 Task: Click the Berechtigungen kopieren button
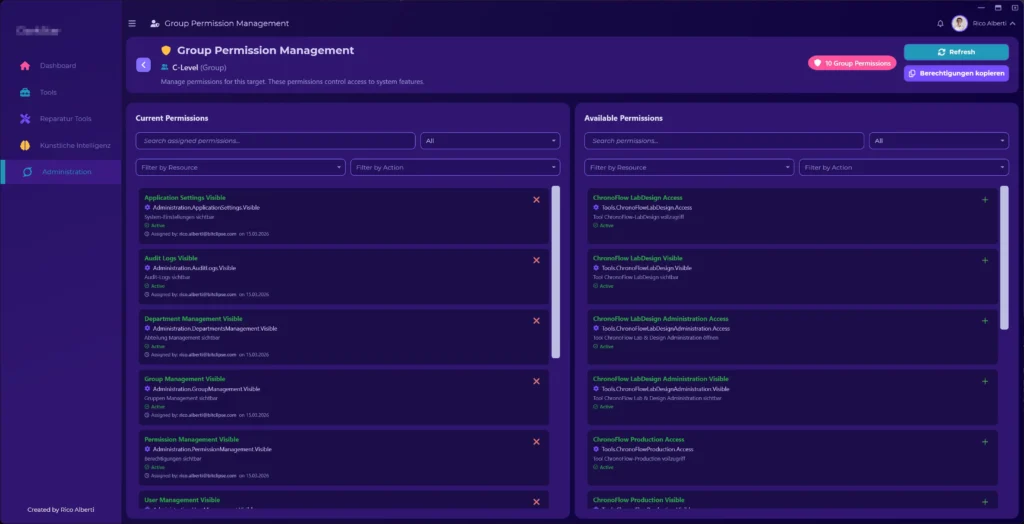[956, 73]
